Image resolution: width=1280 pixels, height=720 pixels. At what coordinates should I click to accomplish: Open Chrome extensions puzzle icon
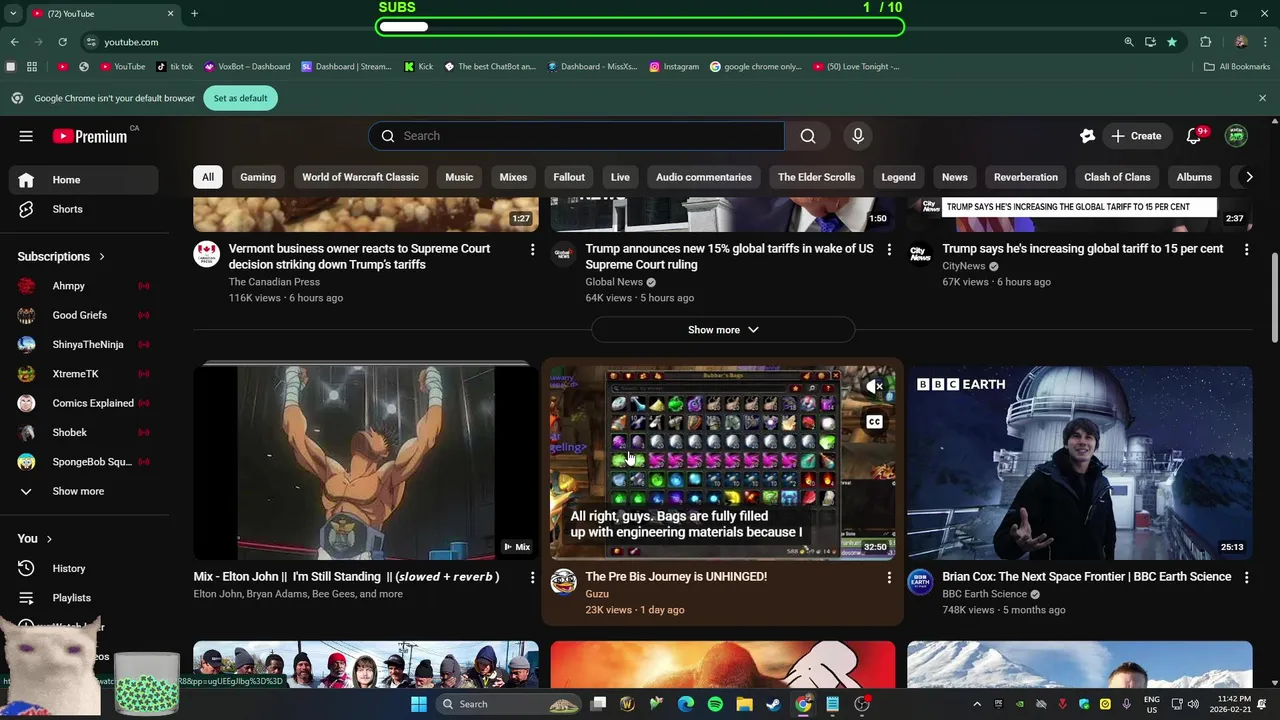pos(1205,42)
